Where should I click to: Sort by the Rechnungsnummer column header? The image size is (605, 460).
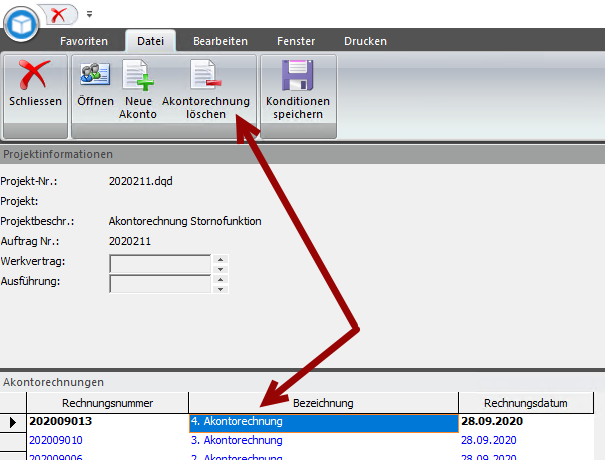pyautogui.click(x=108, y=403)
